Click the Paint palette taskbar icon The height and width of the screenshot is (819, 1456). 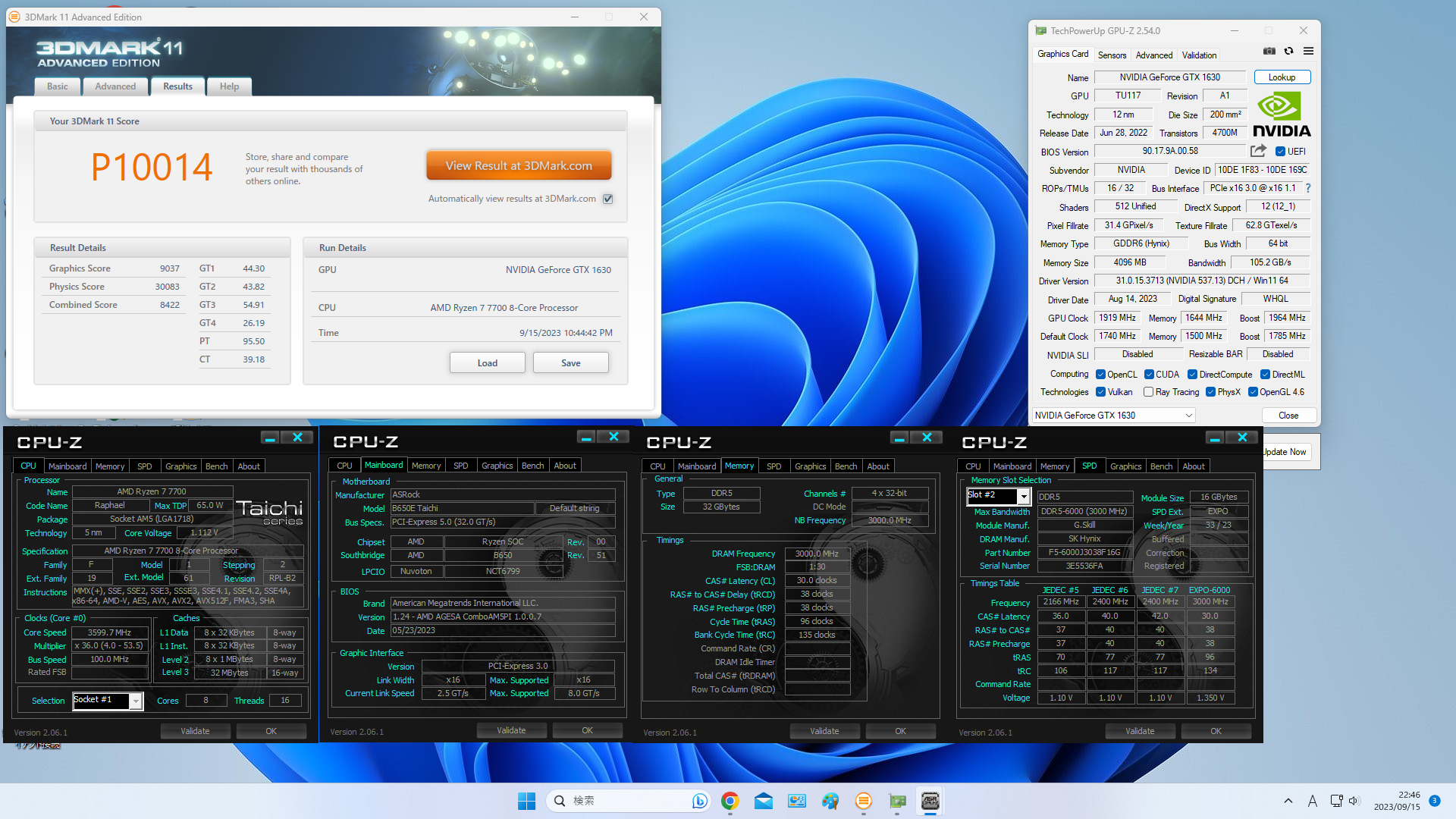pos(830,801)
